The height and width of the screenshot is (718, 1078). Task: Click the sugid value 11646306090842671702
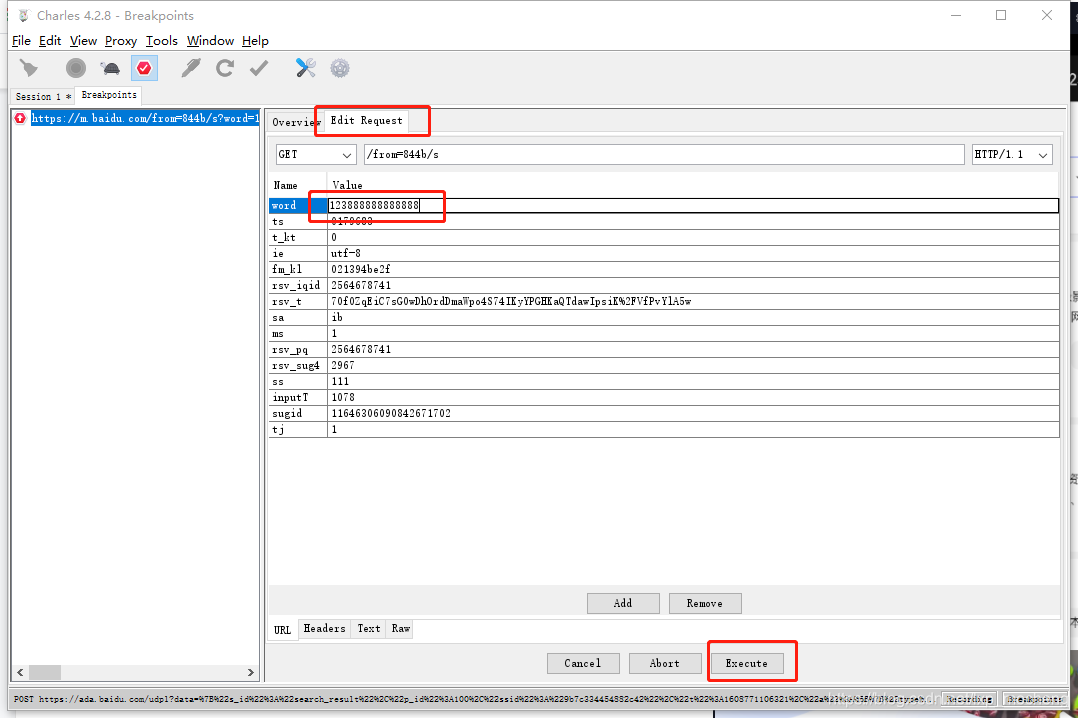pos(390,413)
